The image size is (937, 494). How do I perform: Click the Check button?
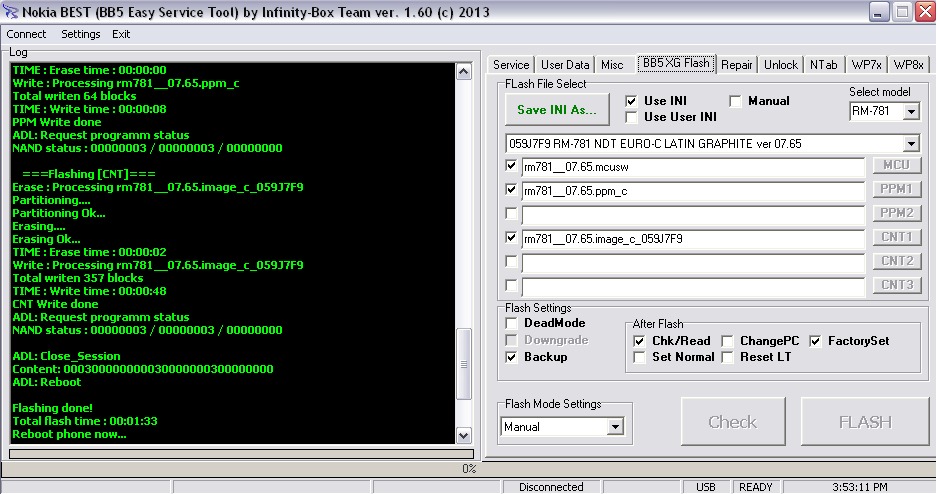(733, 422)
